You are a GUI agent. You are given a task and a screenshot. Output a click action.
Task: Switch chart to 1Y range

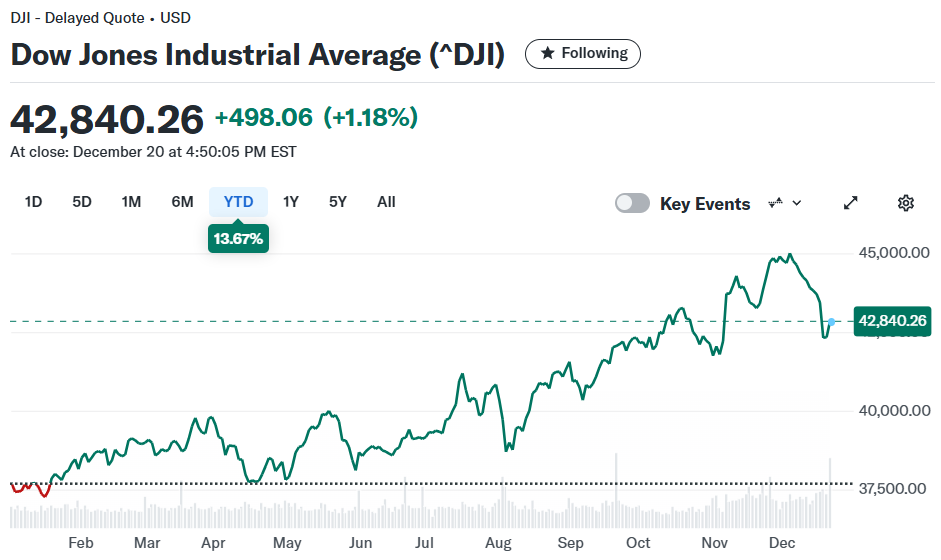coord(290,202)
